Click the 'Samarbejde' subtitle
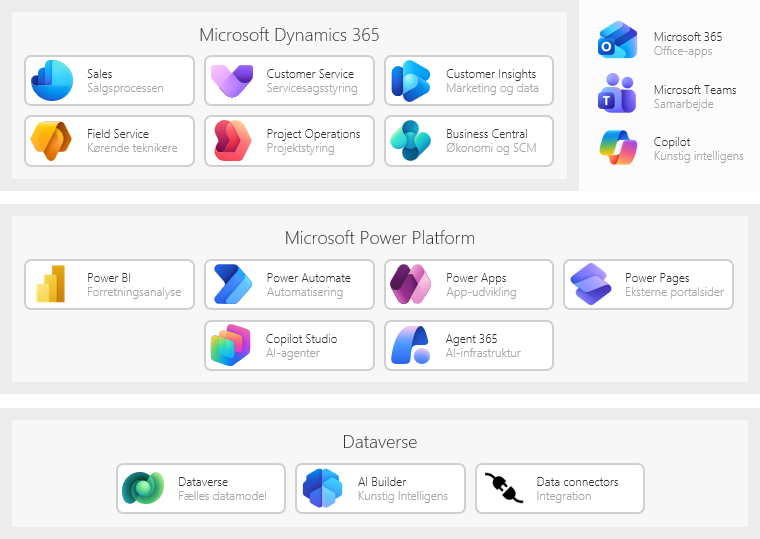 tap(683, 104)
